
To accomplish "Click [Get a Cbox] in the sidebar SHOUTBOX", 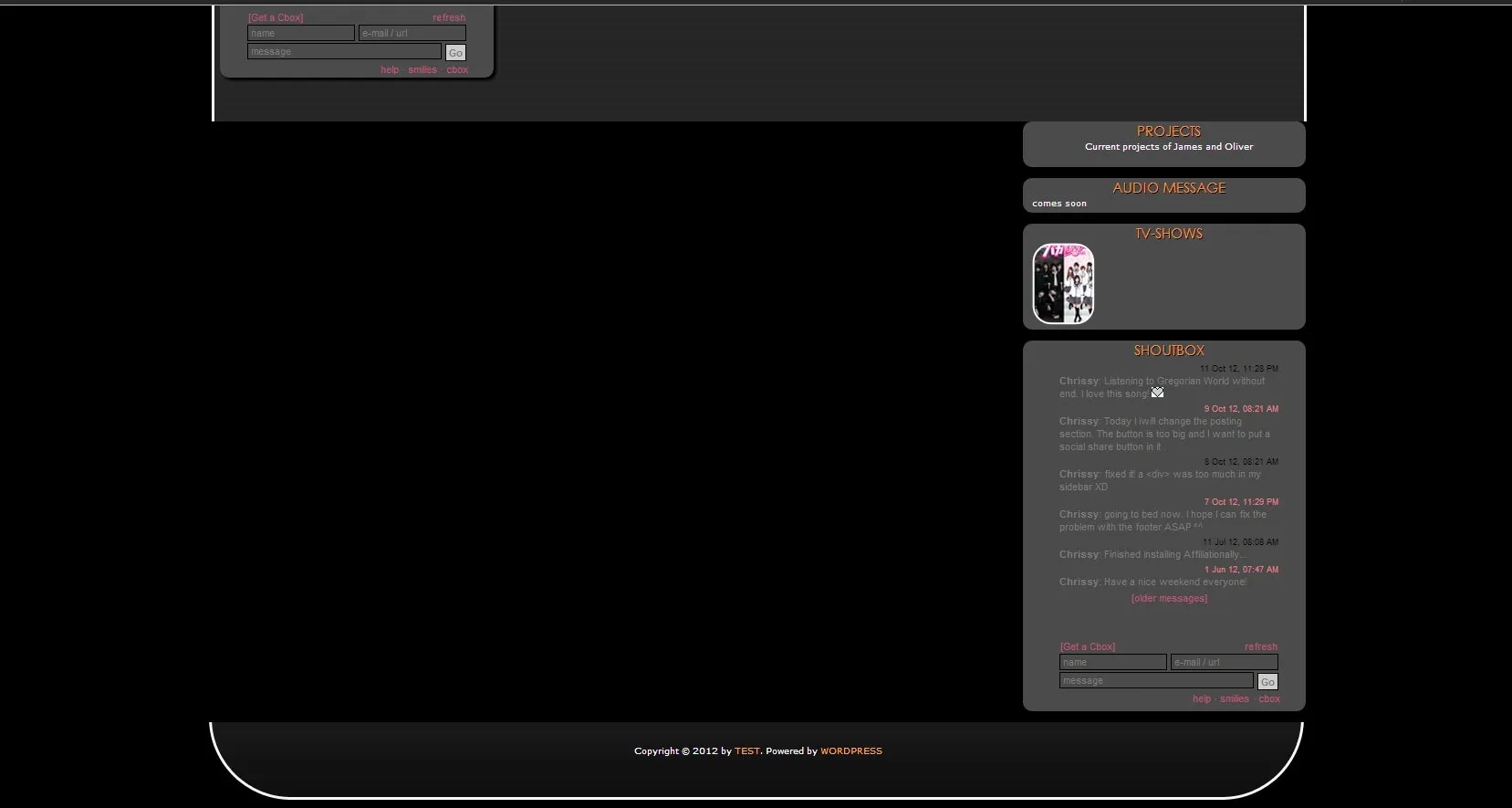I will [1087, 647].
